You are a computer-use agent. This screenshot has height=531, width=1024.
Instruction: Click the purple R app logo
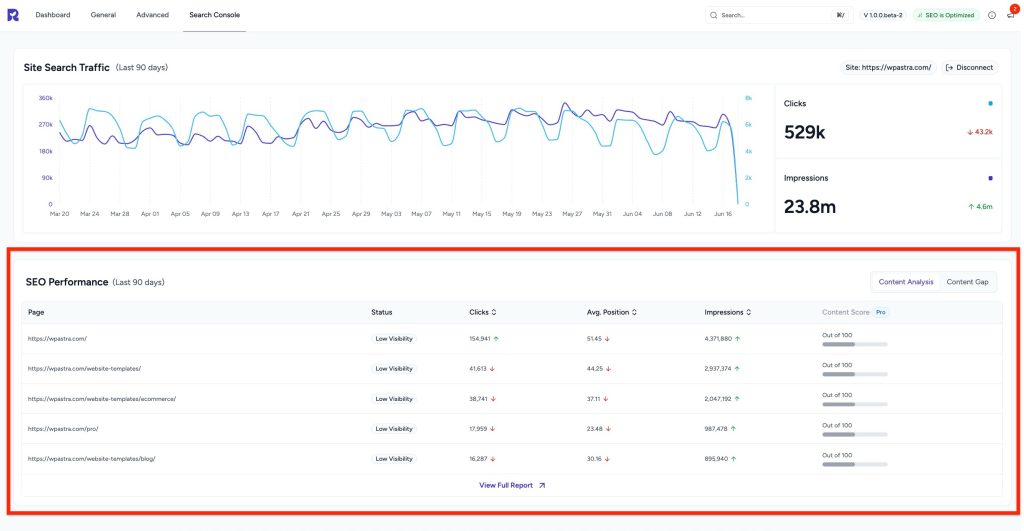click(x=13, y=15)
